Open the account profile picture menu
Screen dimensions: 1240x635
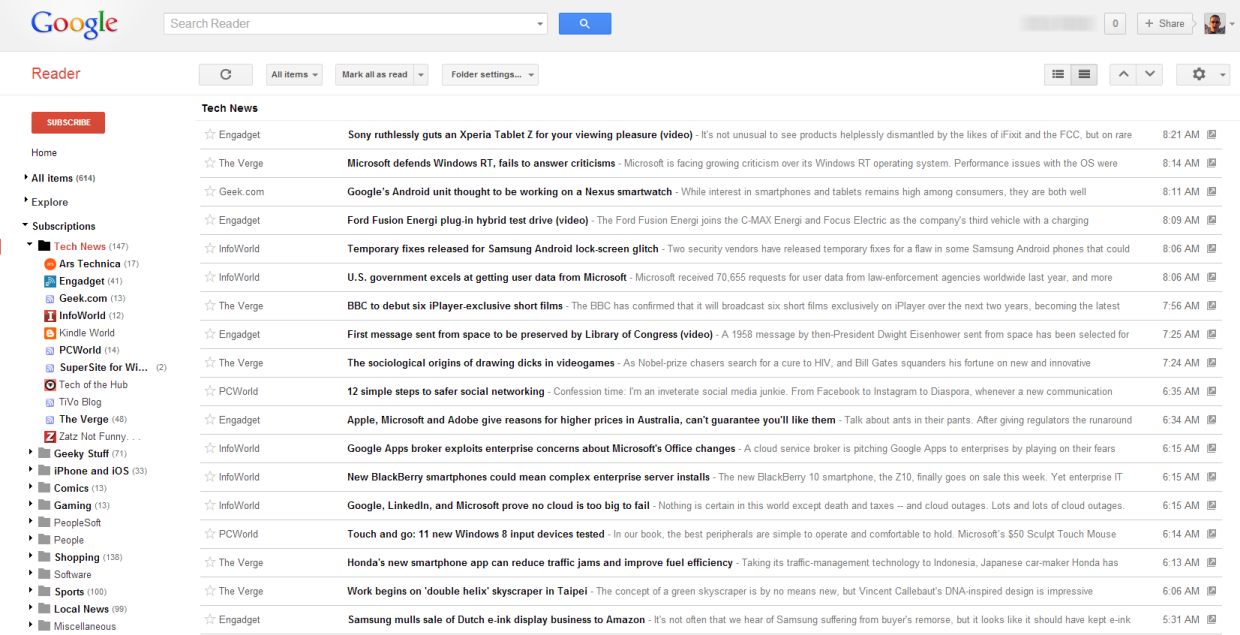click(1214, 23)
